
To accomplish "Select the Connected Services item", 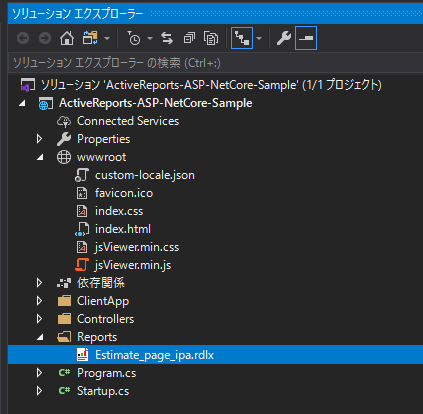I will [128, 121].
